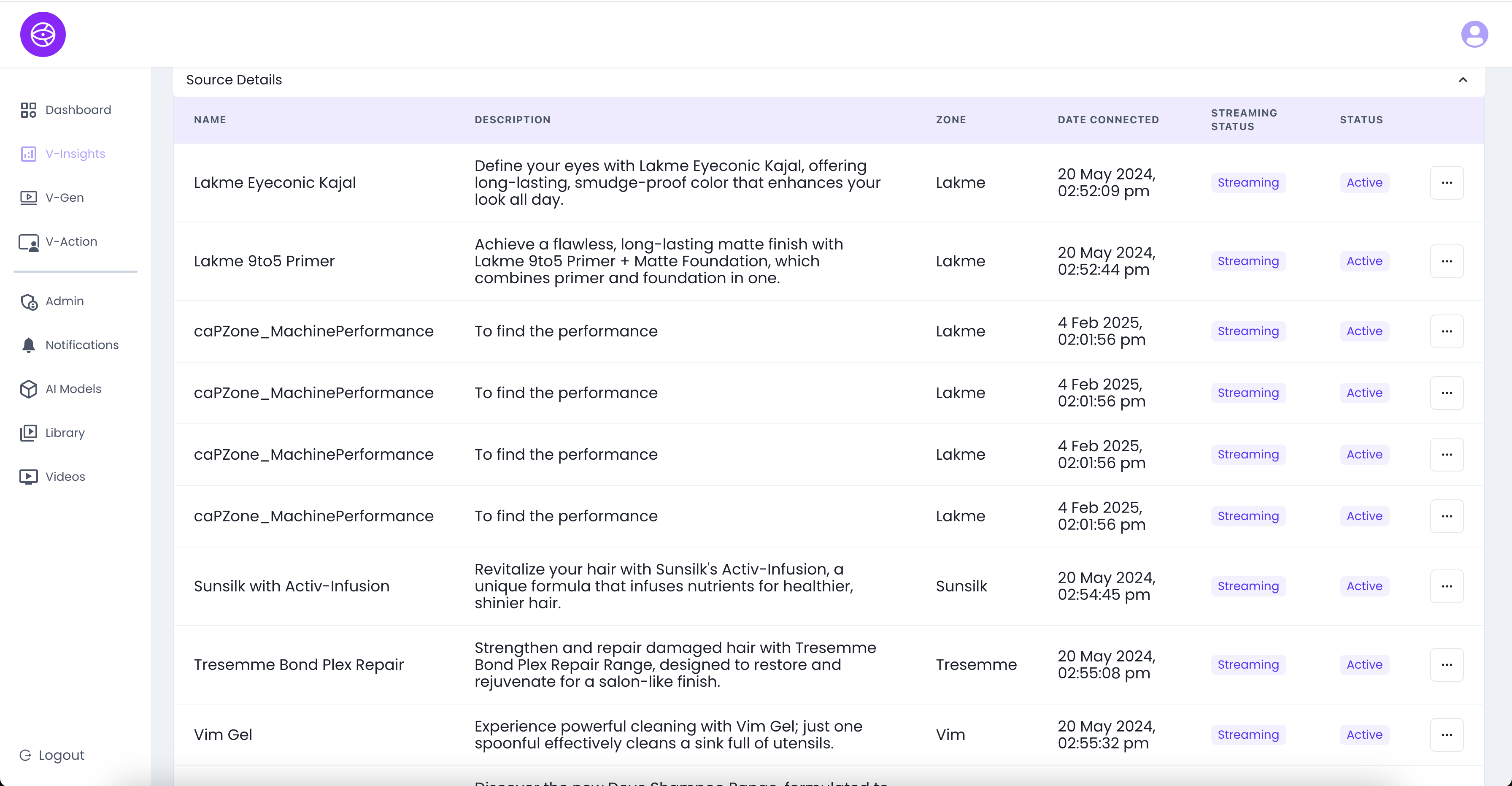
Task: Open more options for Lakme Eyeconic Kajal
Action: click(x=1446, y=183)
